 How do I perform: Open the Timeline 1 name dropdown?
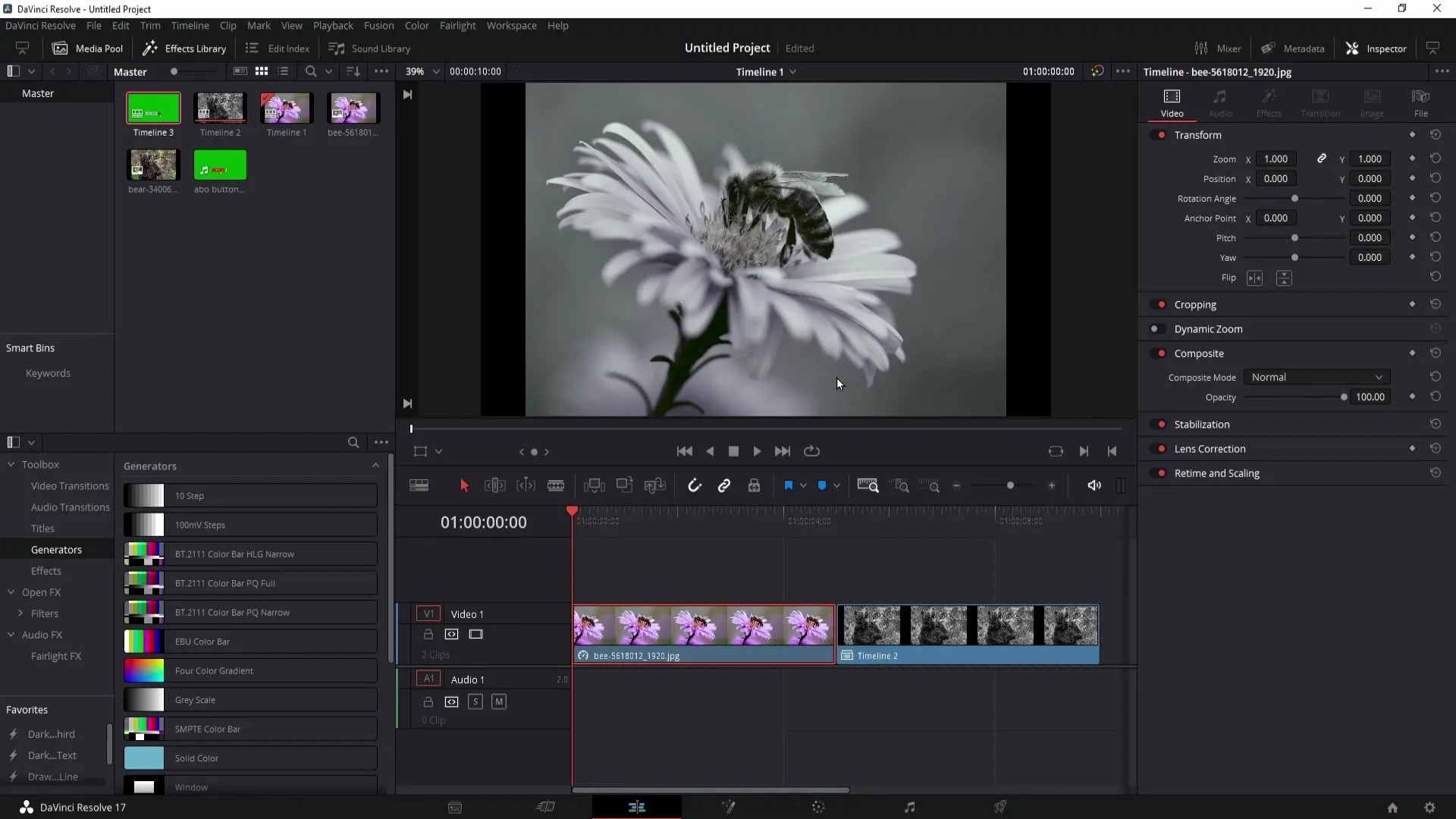[766, 72]
